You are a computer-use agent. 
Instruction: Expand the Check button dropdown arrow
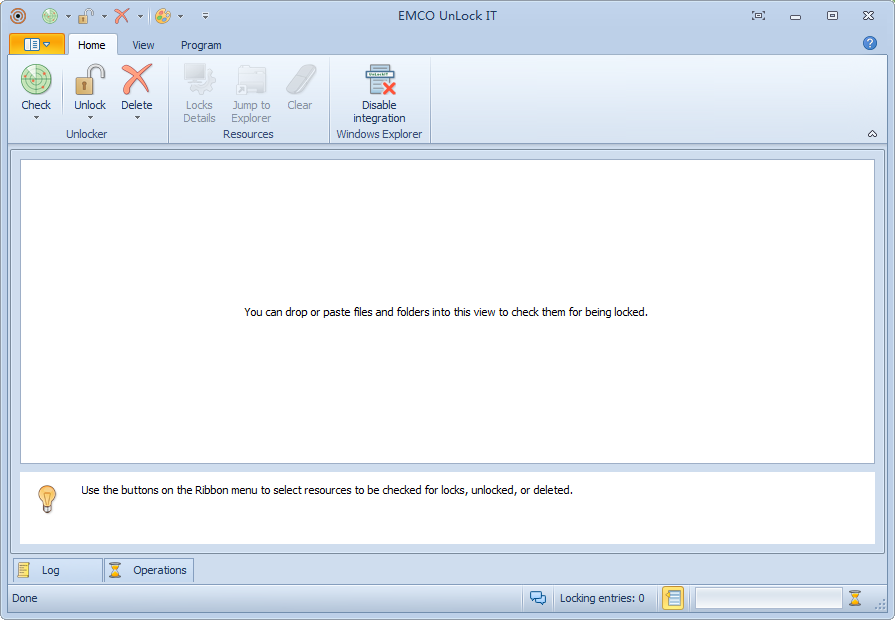36,118
